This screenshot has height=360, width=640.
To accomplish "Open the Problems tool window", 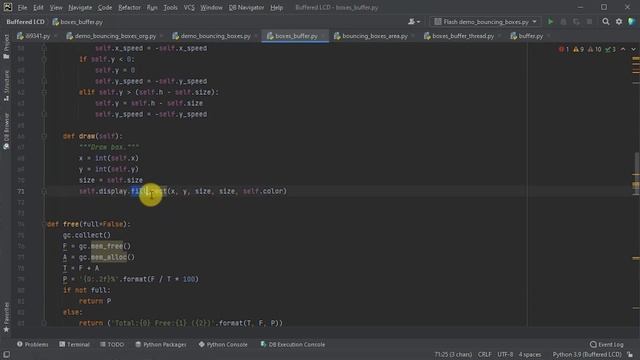I will tap(33, 344).
